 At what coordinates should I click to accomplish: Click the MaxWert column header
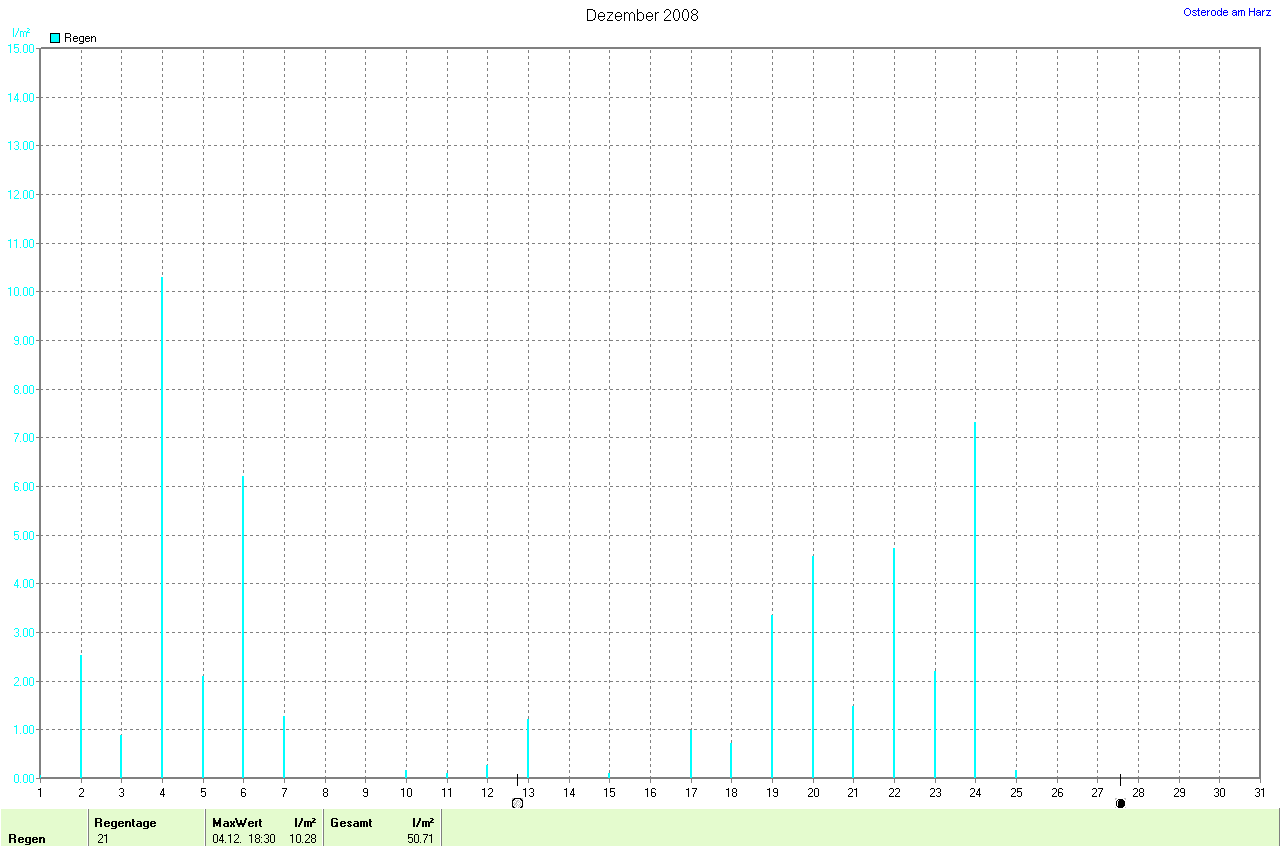[x=237, y=822]
